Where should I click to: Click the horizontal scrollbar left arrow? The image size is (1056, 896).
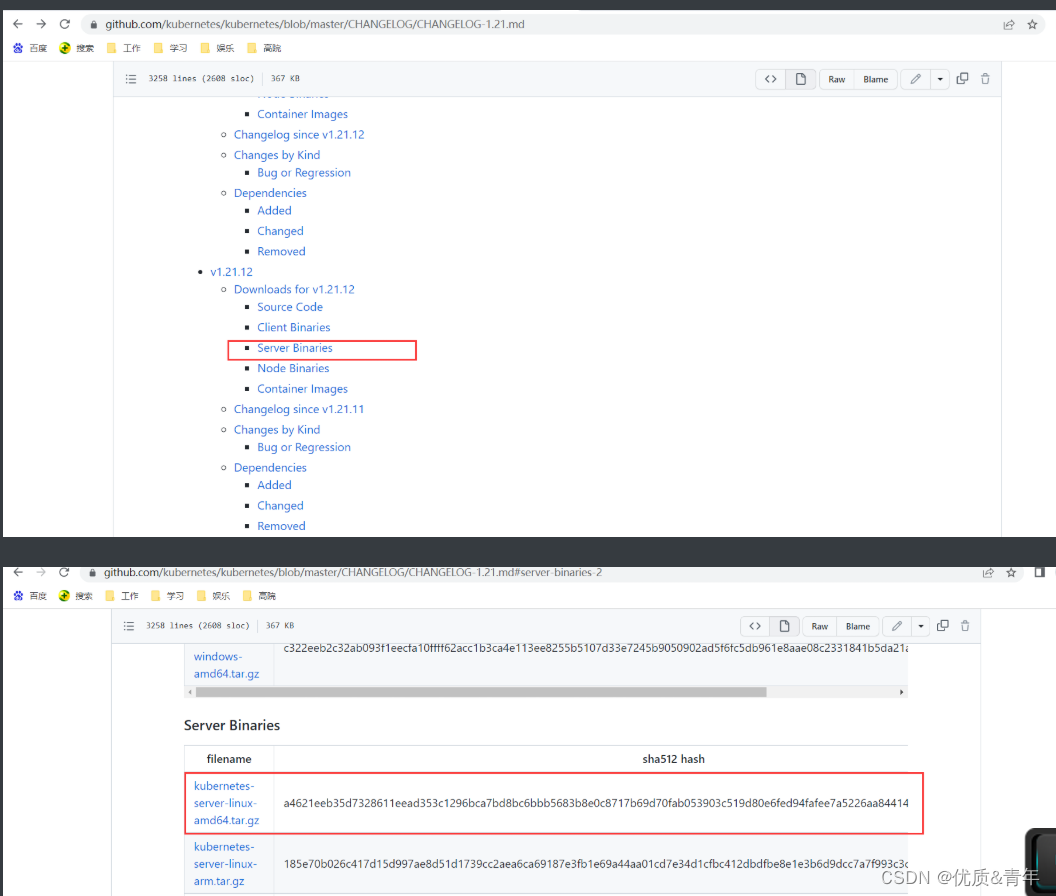[190, 692]
